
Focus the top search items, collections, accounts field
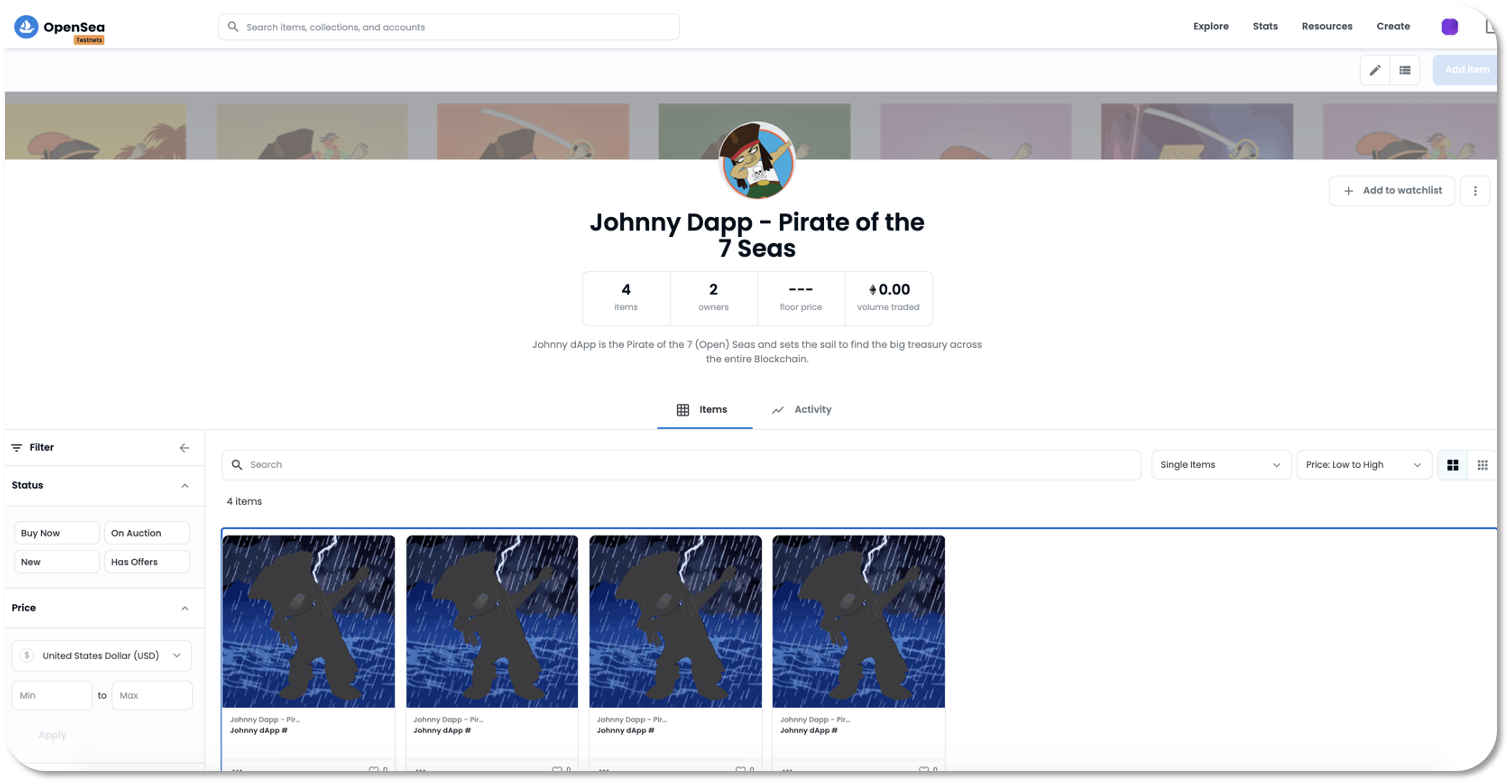[x=449, y=27]
